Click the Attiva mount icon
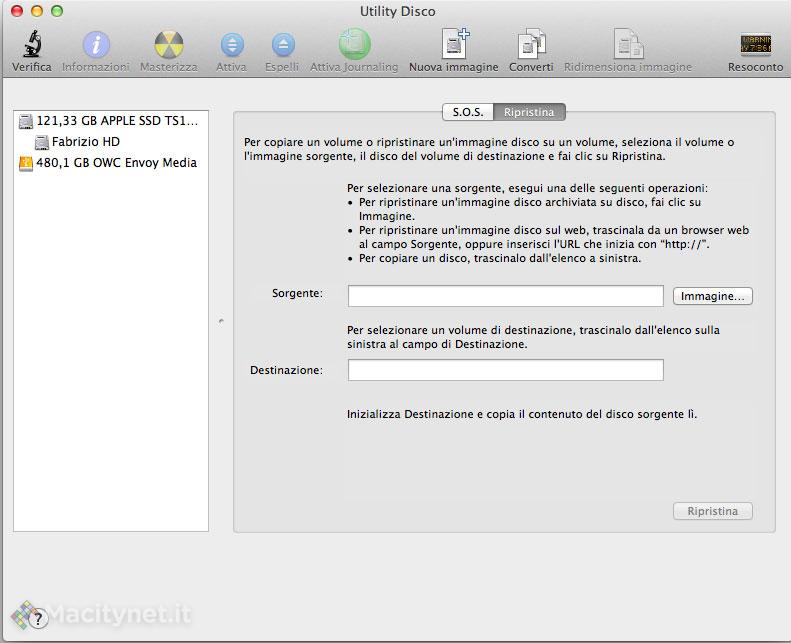Screen dimensions: 791x643 tap(232, 45)
